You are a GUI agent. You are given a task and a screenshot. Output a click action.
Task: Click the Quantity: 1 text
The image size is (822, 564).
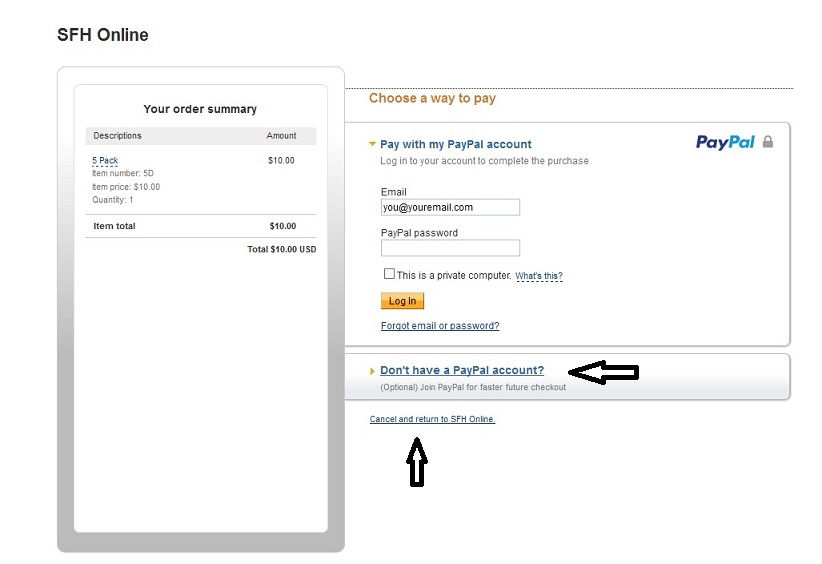[x=113, y=200]
